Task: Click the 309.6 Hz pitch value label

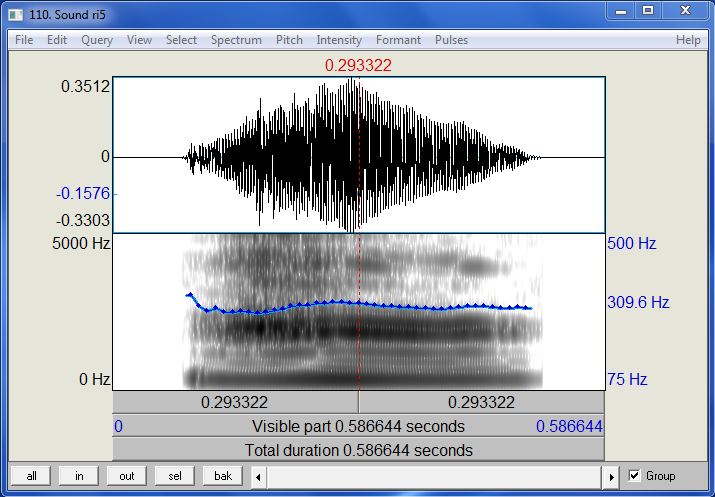Action: 638,302
